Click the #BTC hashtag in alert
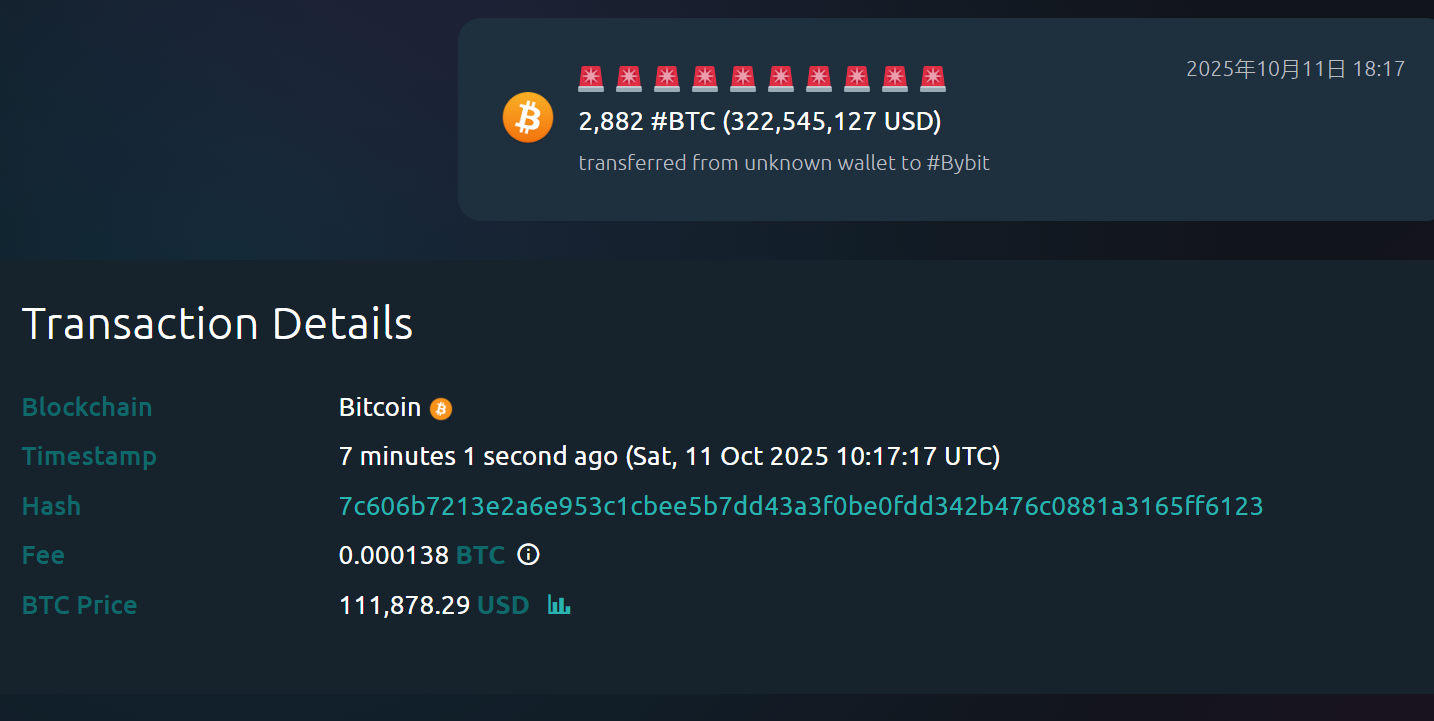1434x721 pixels. coord(683,122)
